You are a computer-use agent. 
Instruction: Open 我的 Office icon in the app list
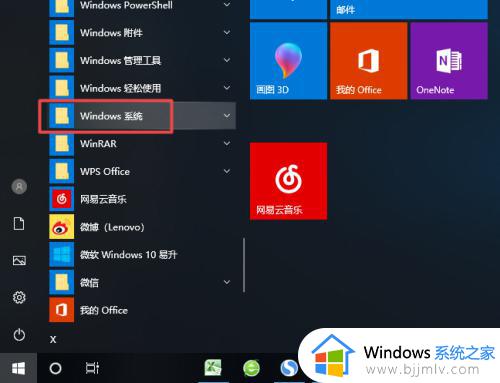pyautogui.click(x=62, y=310)
